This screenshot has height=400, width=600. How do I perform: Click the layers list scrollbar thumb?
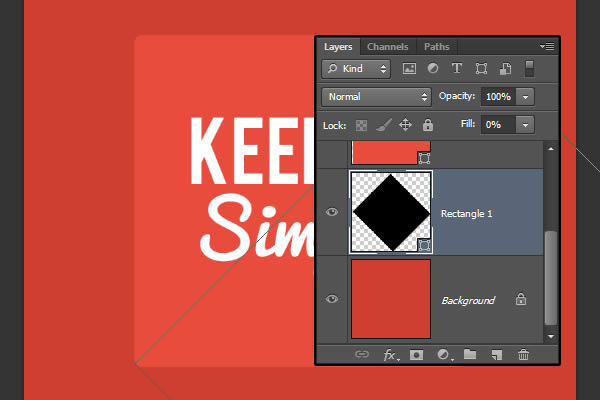click(551, 278)
